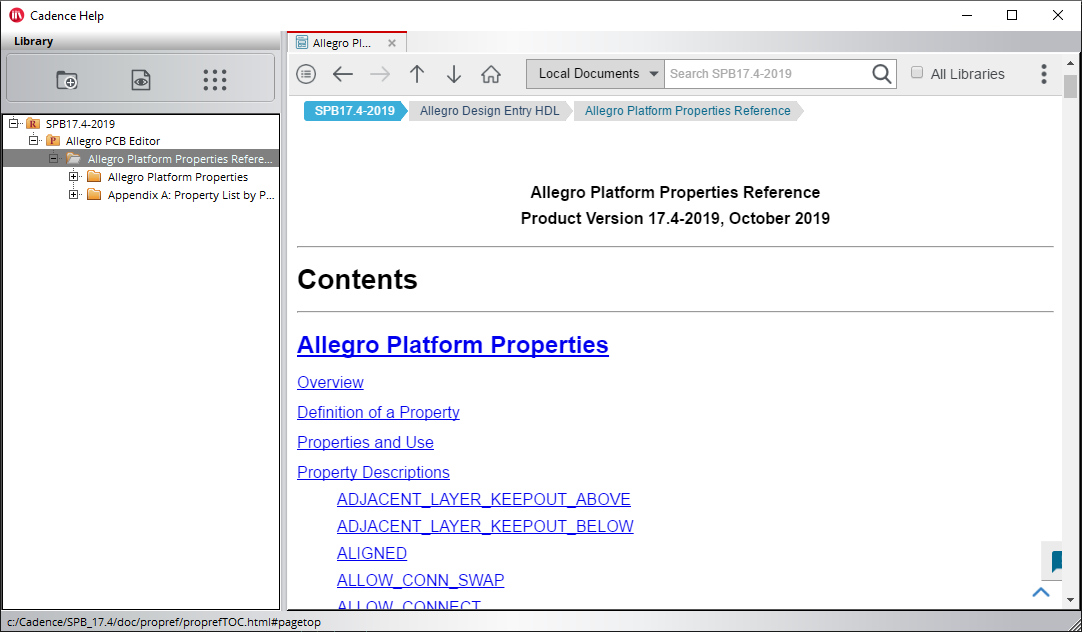Maximize the Cadence Help window

(1012, 15)
